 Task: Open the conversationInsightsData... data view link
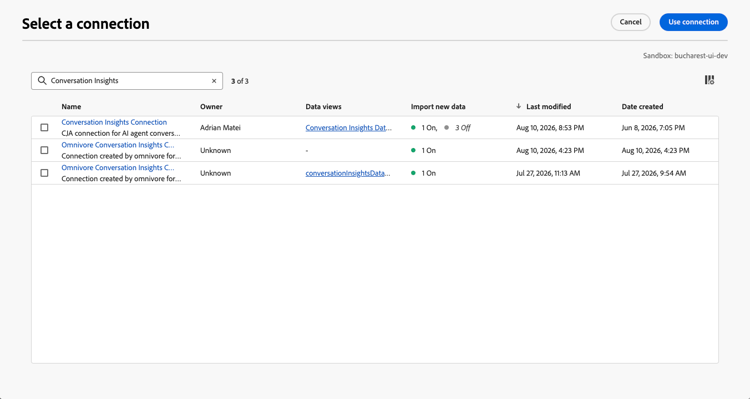coord(348,173)
